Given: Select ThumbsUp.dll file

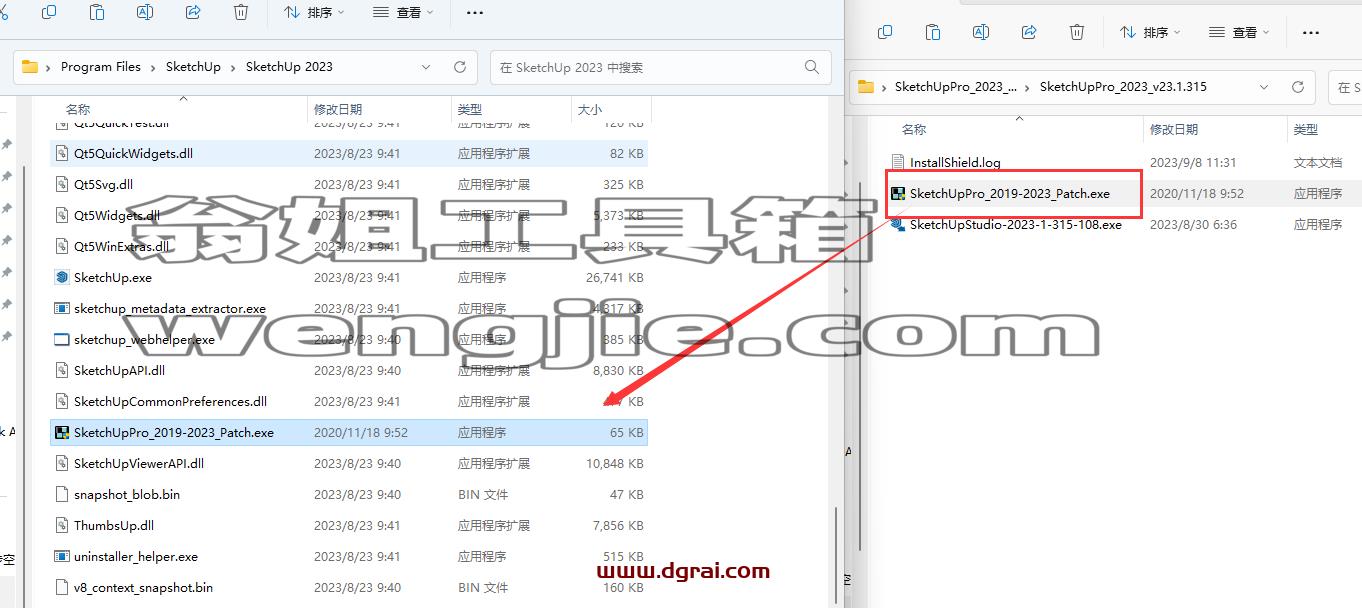Looking at the screenshot, I should (x=349, y=526).
